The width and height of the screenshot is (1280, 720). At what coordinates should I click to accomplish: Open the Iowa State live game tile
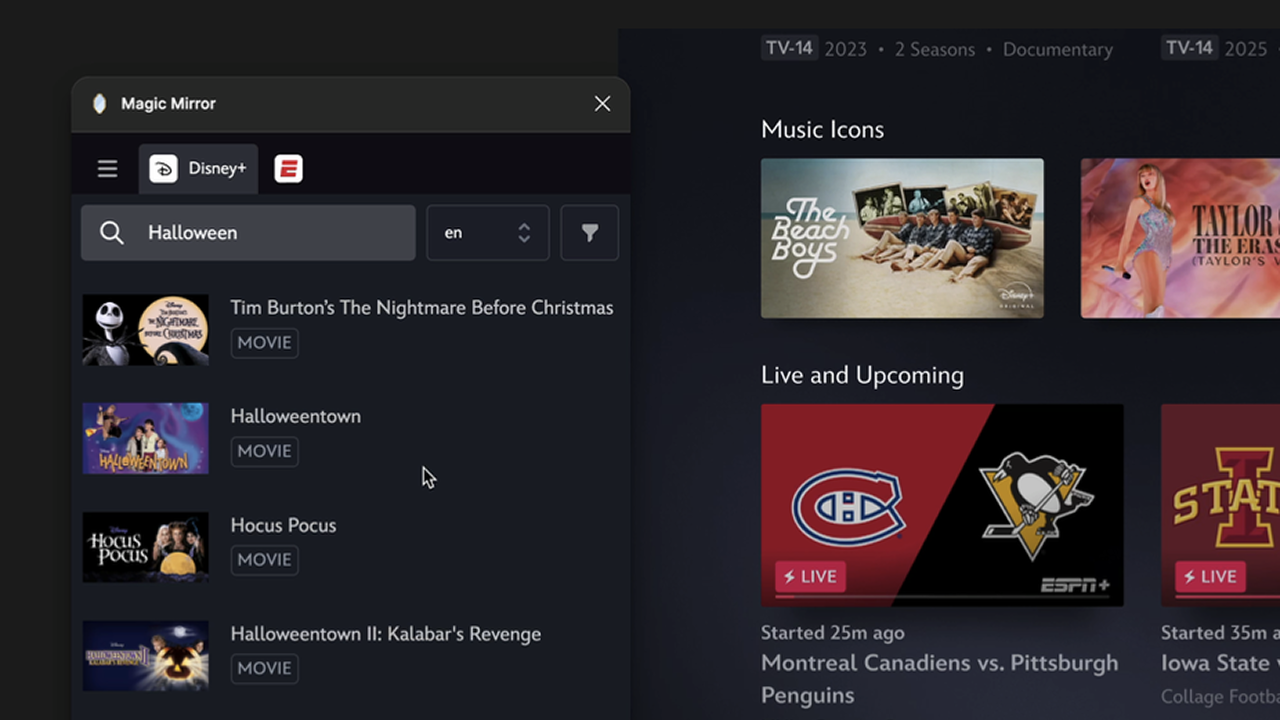[1220, 505]
